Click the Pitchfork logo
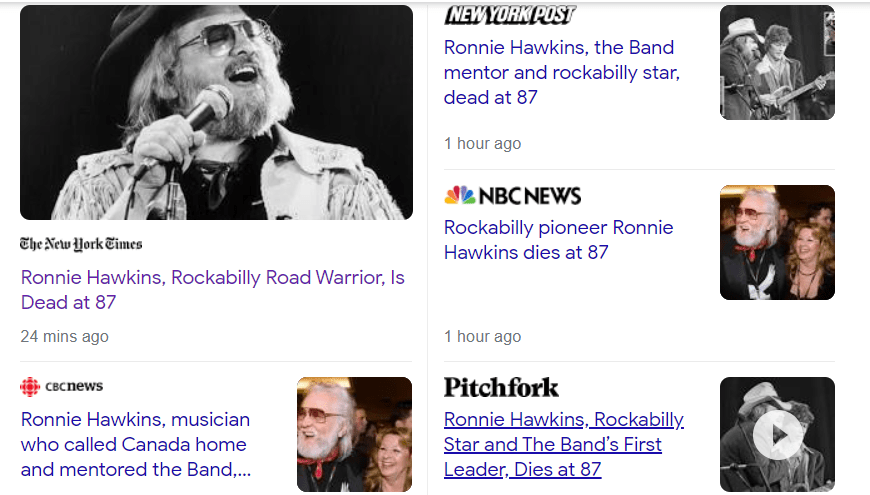Screen dimensions: 870x495 (501, 387)
